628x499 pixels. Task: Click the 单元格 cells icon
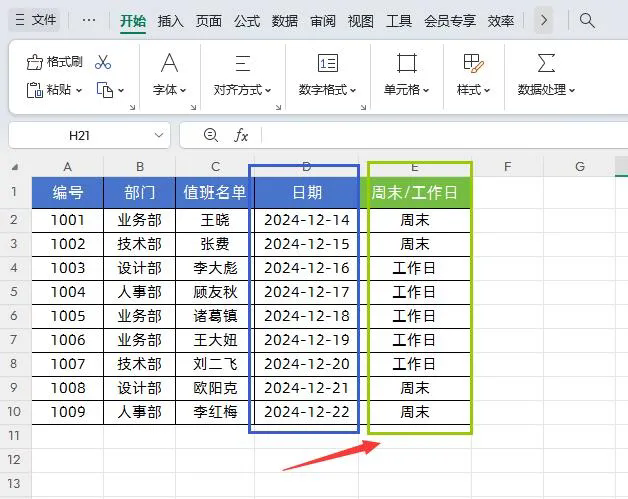click(x=407, y=63)
